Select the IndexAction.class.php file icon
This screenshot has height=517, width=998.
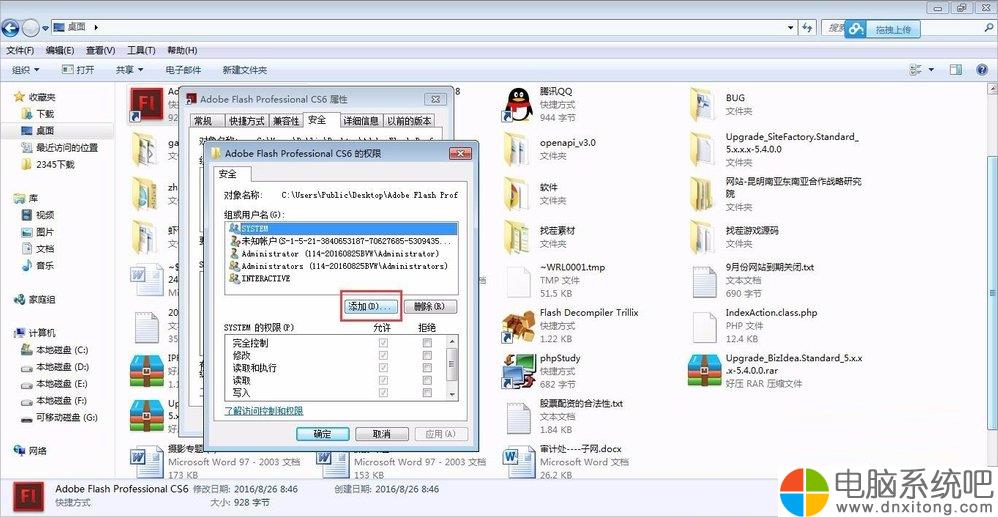705,327
